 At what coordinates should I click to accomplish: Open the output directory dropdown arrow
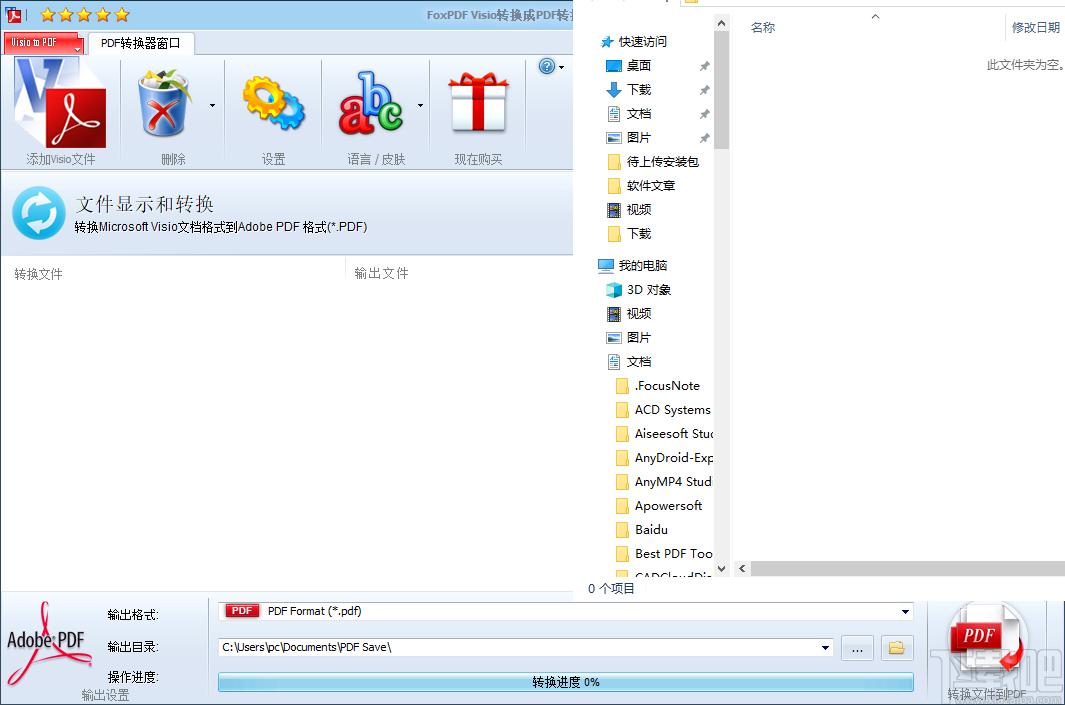pyautogui.click(x=825, y=648)
